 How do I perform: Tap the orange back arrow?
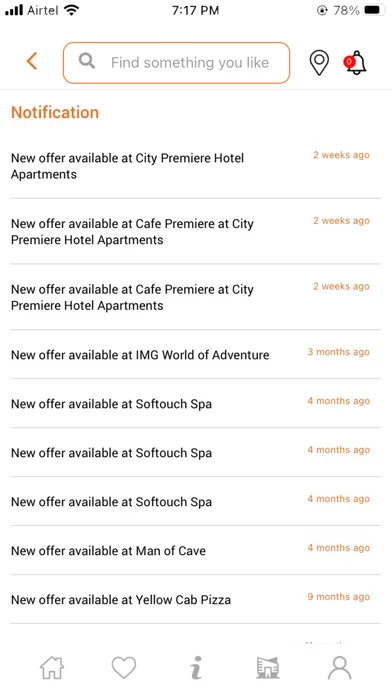click(32, 61)
